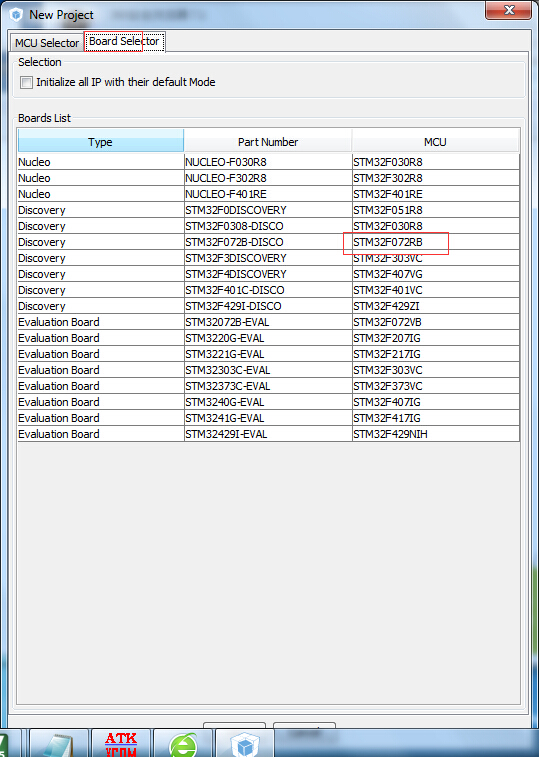
Task: Click the STM32F302R8 MCU cell
Action: 436,178
